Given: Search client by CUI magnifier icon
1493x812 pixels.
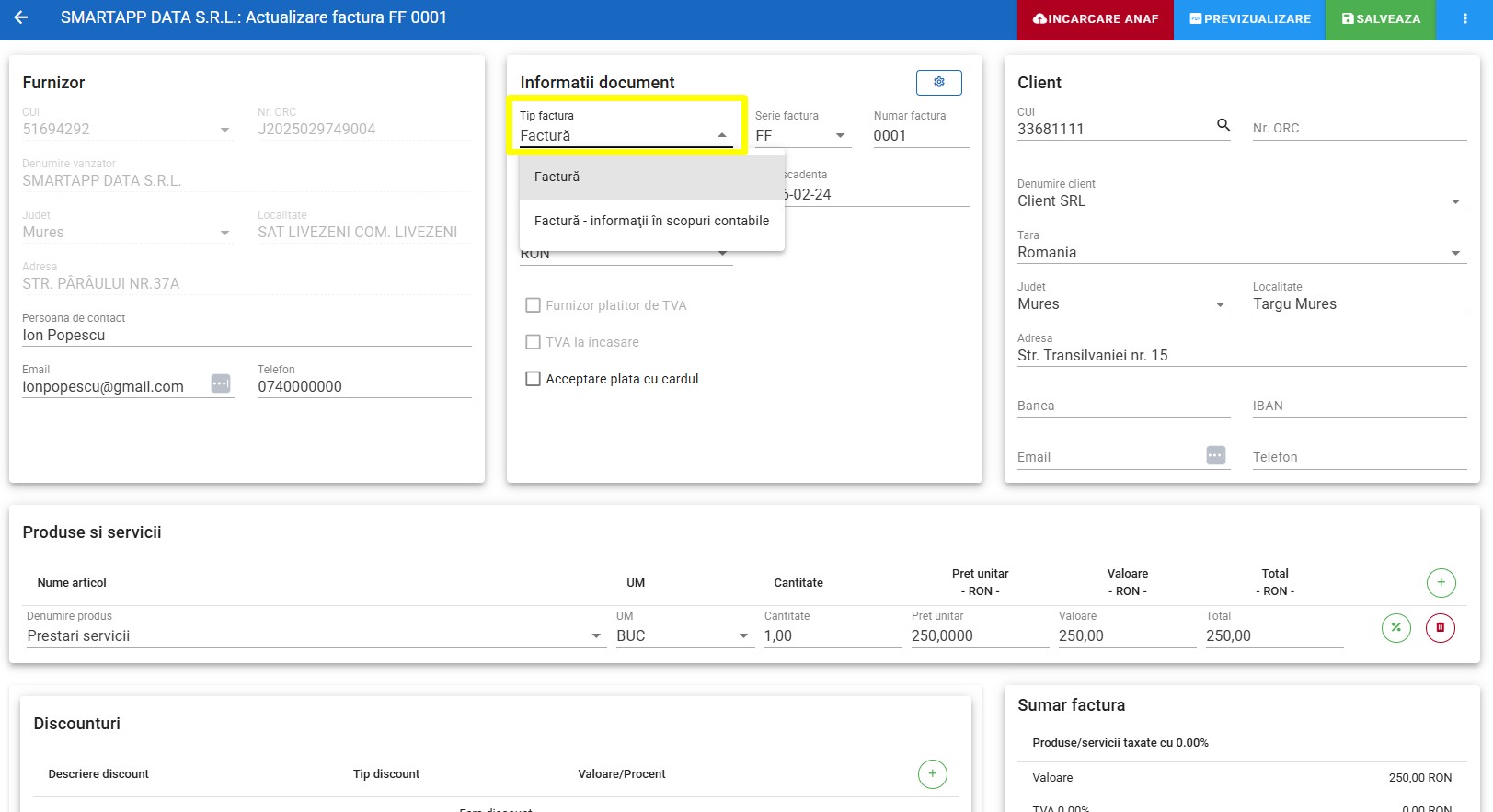Looking at the screenshot, I should pyautogui.click(x=1223, y=125).
